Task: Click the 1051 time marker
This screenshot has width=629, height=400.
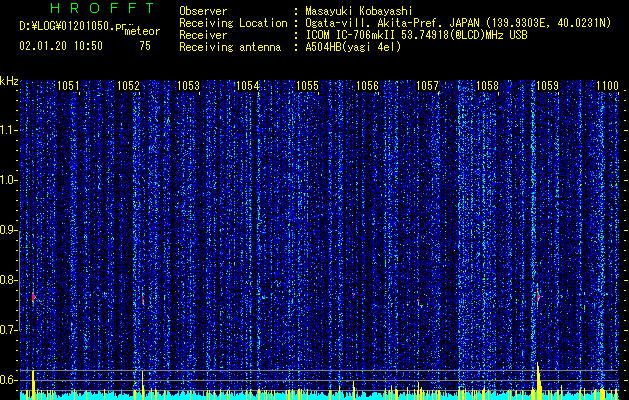Action: coord(68,85)
